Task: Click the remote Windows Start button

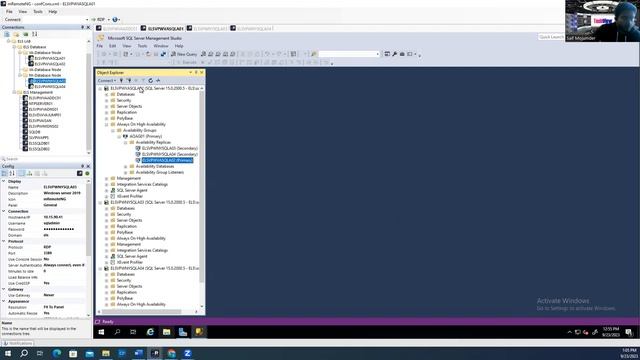Action: tap(101, 332)
